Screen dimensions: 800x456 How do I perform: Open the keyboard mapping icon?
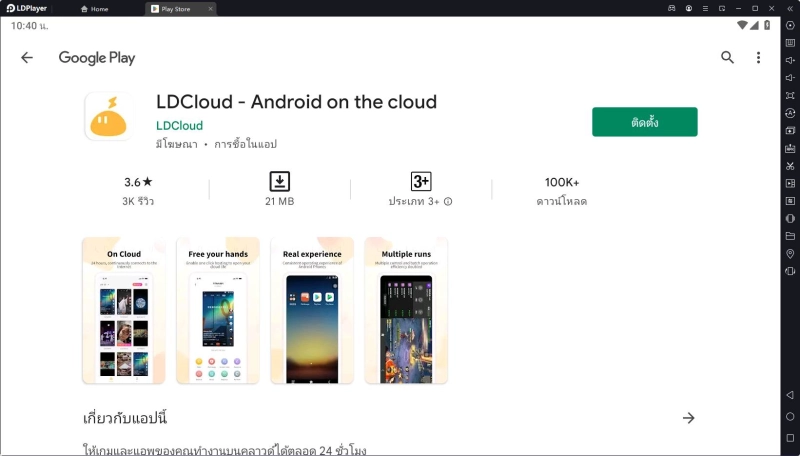[790, 43]
